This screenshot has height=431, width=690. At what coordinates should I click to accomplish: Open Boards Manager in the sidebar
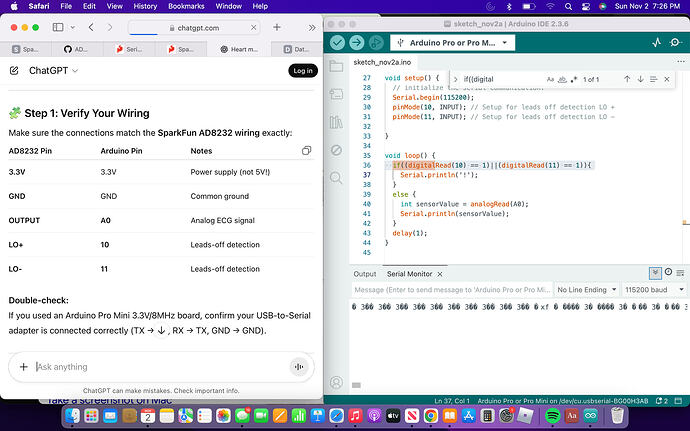334,96
